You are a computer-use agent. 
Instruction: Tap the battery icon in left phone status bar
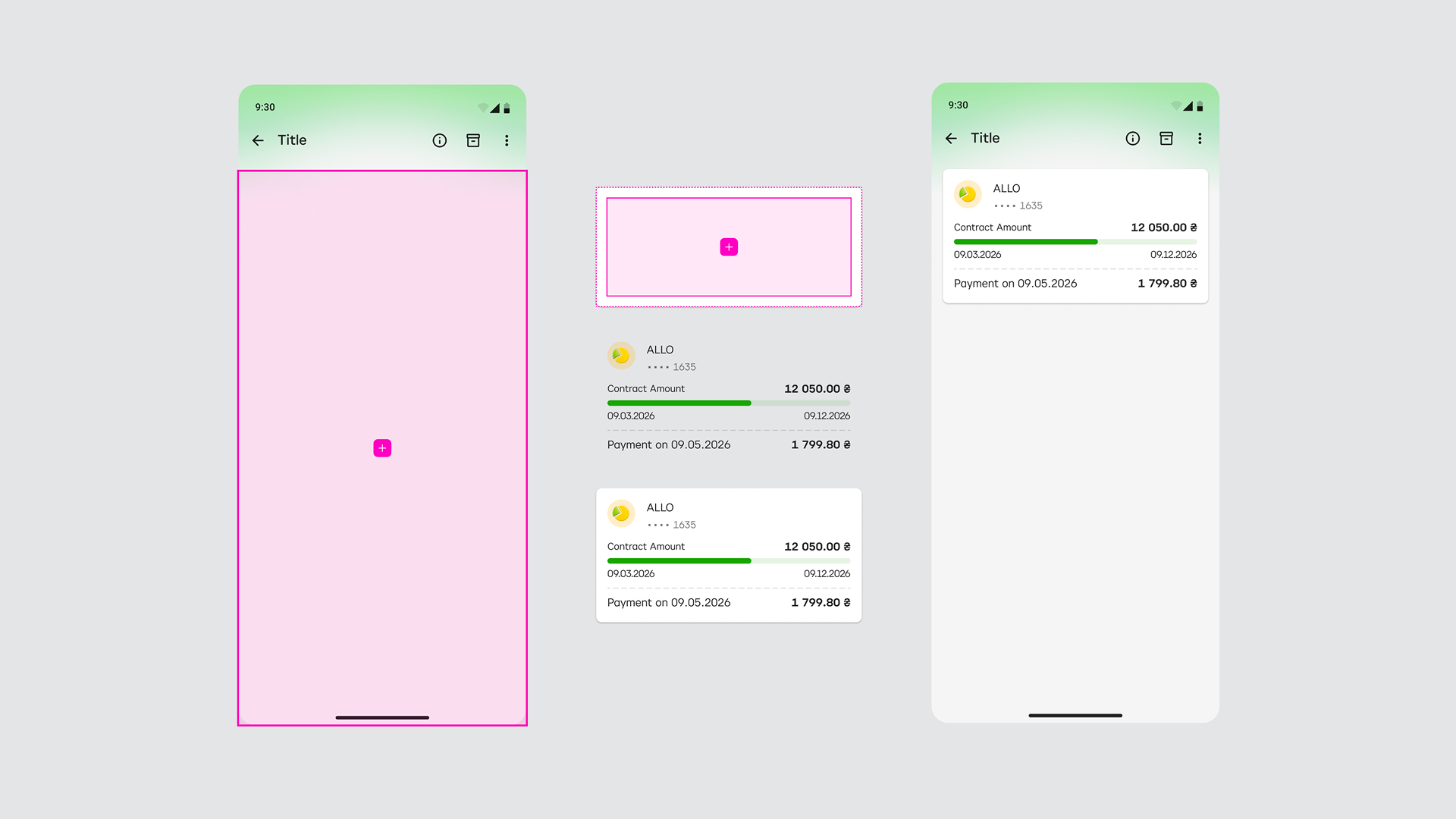point(507,108)
